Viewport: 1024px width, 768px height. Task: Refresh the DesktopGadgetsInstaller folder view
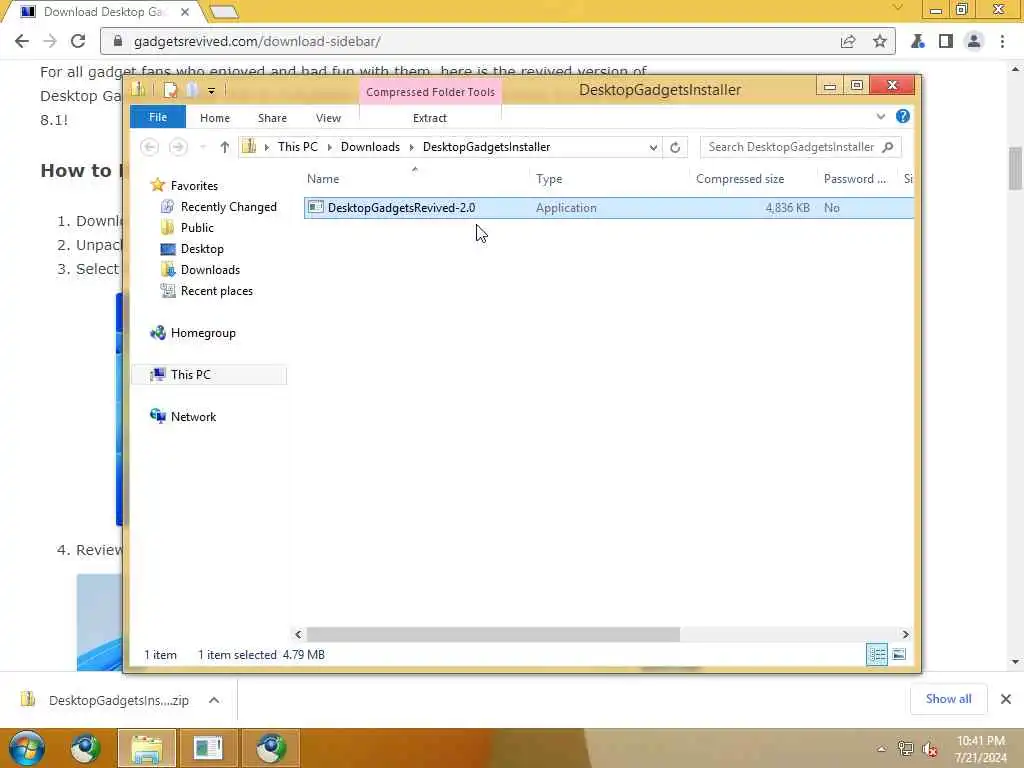tap(675, 148)
